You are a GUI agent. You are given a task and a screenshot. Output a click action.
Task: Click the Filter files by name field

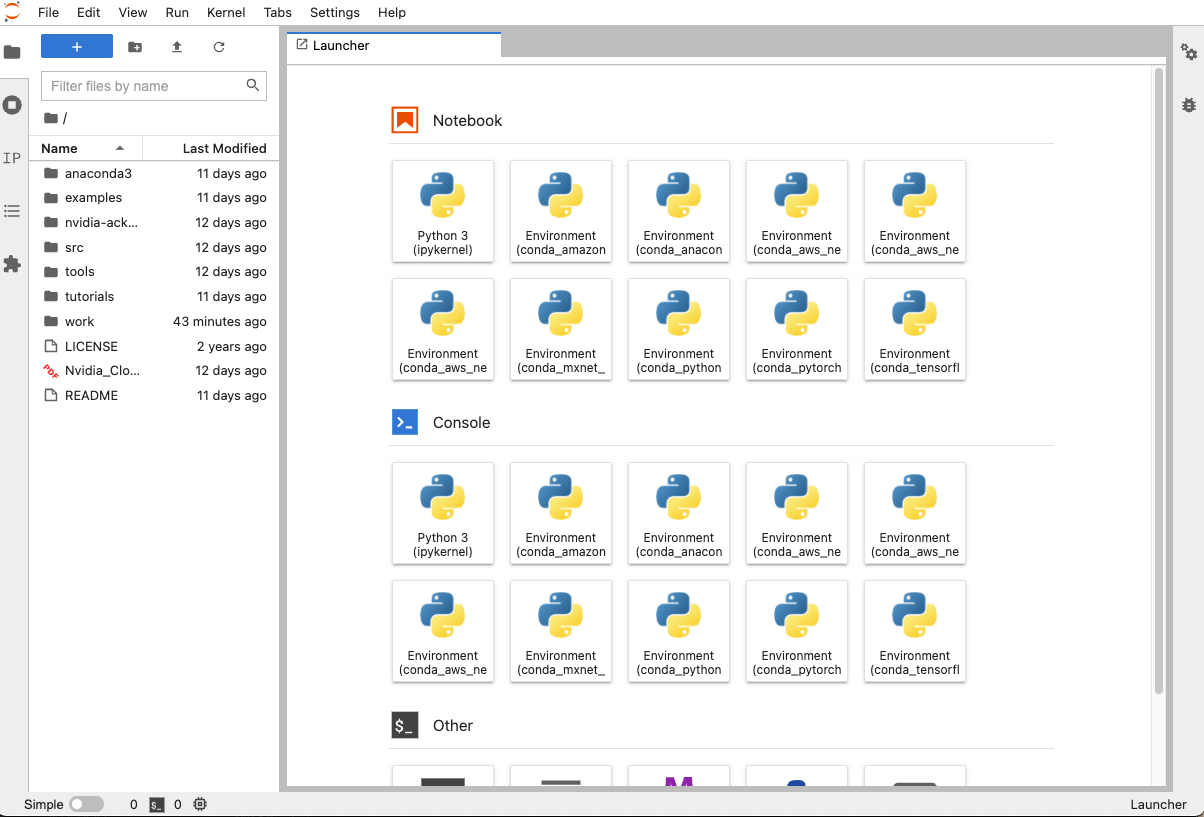[145, 86]
